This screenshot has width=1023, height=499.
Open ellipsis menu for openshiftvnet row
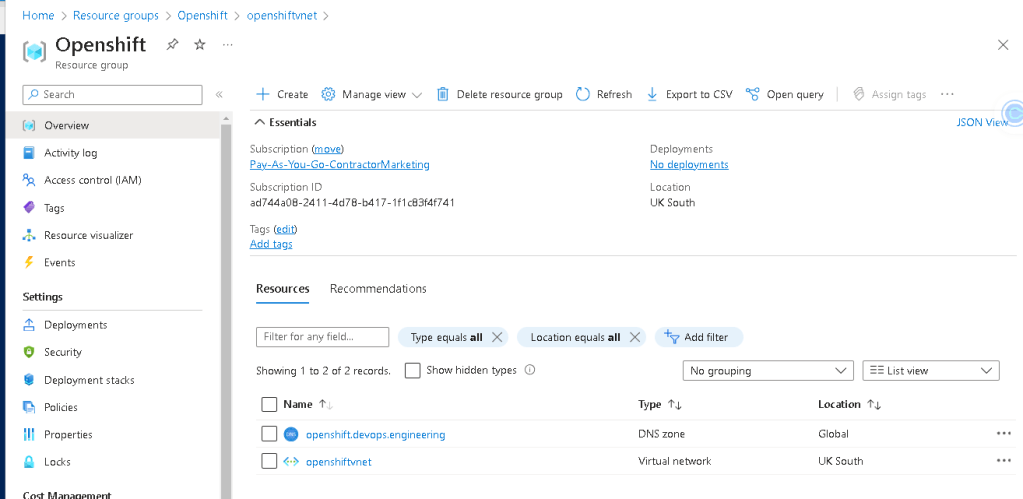pos(1003,461)
